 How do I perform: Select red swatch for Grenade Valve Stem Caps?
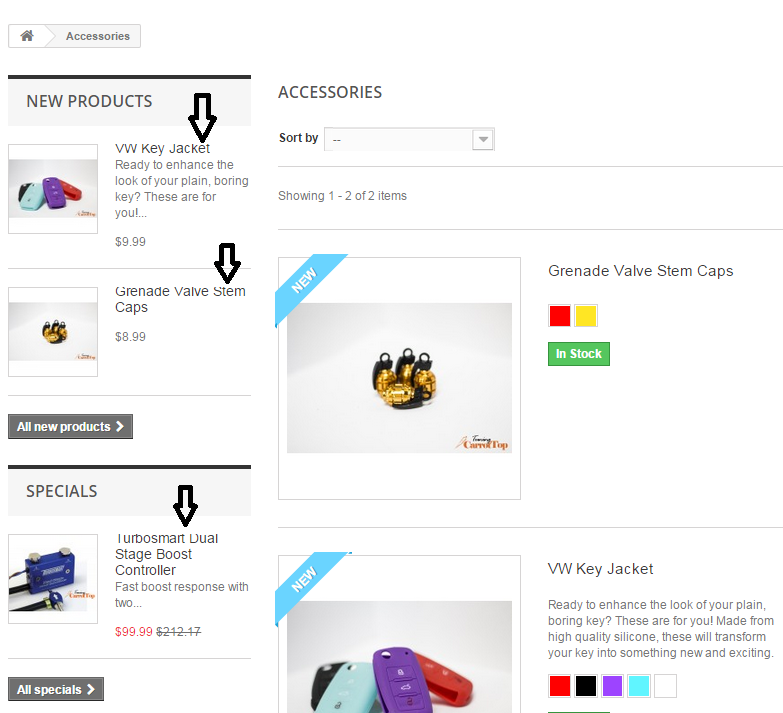[x=560, y=316]
